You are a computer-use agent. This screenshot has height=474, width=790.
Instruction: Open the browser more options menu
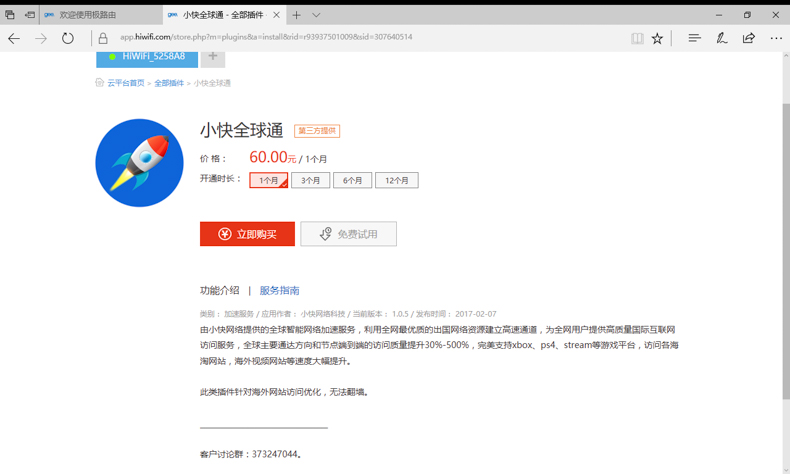tap(776, 38)
